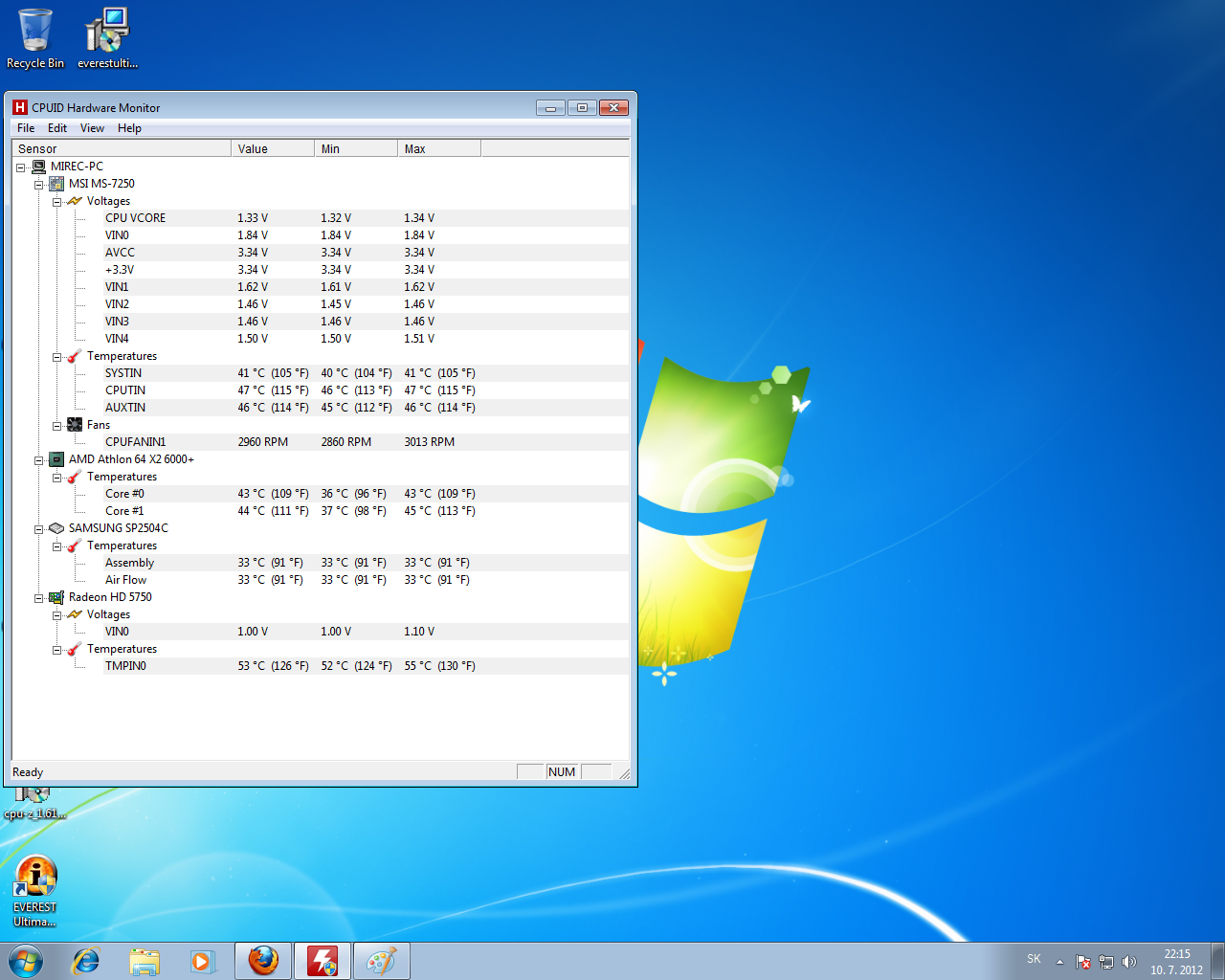Collapse the MSI MS-7250 node
The width and height of the screenshot is (1225, 980).
tap(39, 185)
